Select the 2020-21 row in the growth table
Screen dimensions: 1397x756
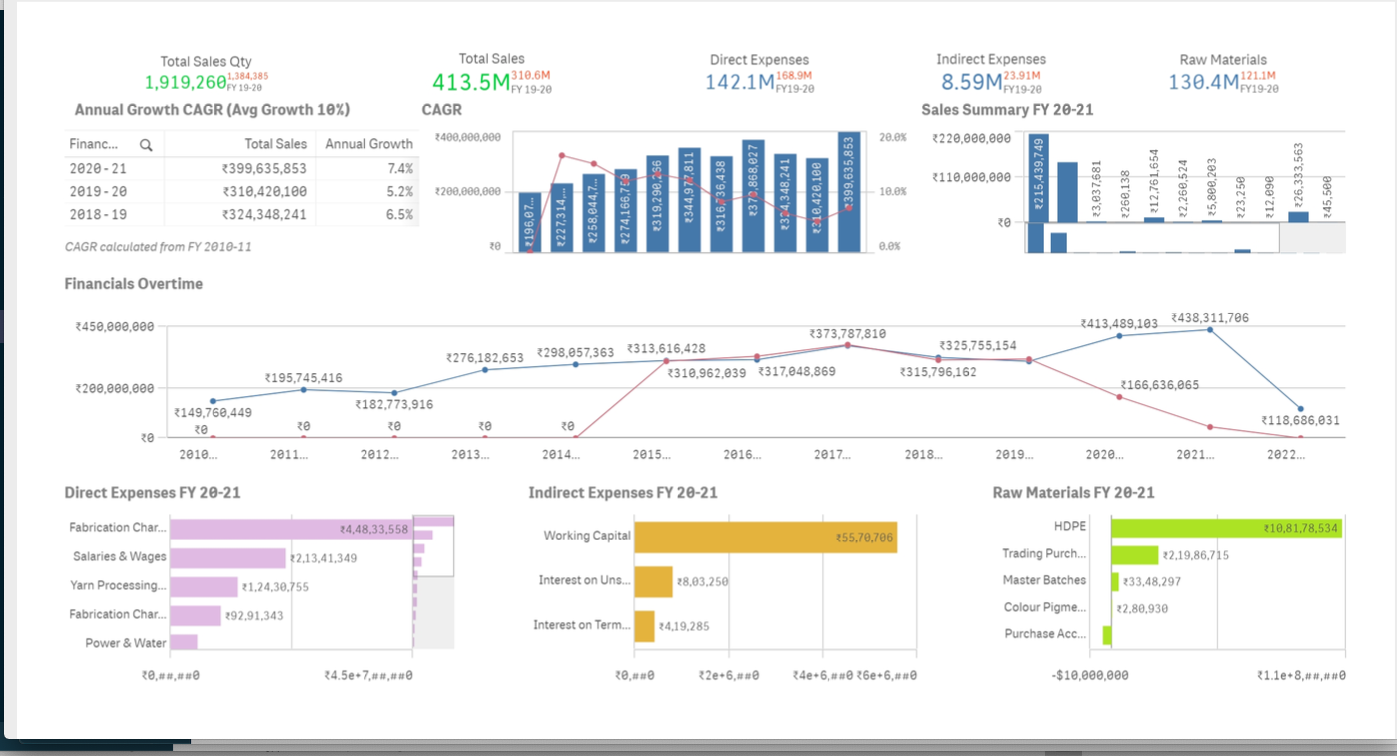click(x=241, y=169)
